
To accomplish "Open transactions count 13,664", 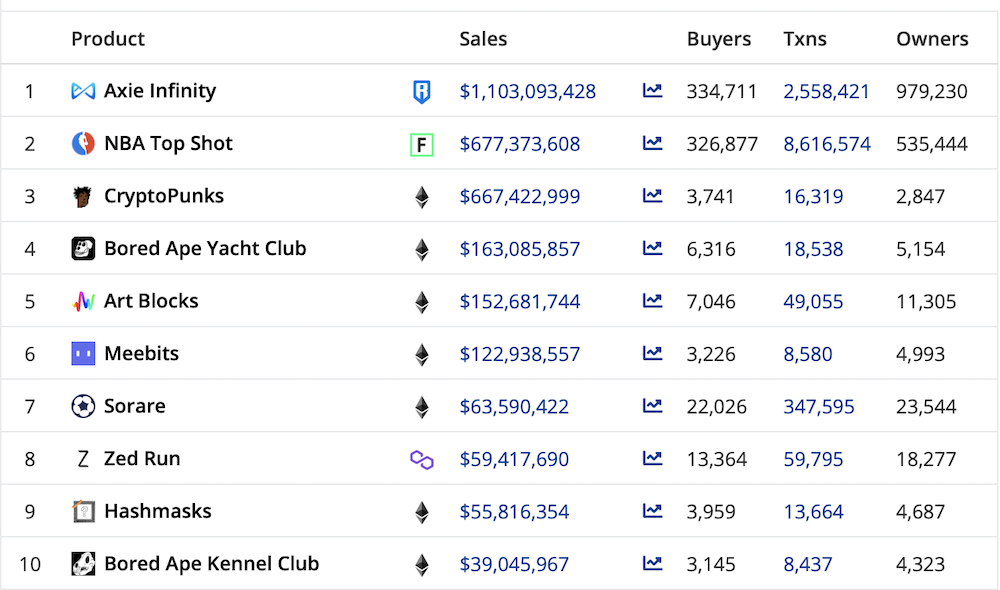I will click(813, 512).
